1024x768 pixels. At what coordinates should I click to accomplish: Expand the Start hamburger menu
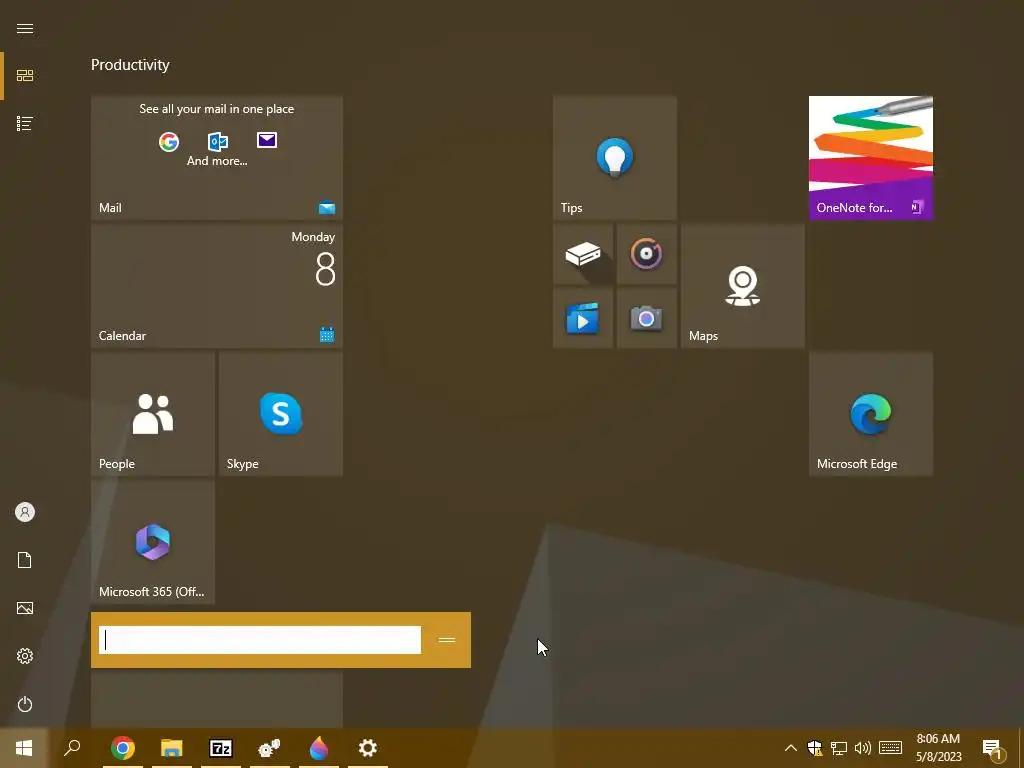[25, 28]
